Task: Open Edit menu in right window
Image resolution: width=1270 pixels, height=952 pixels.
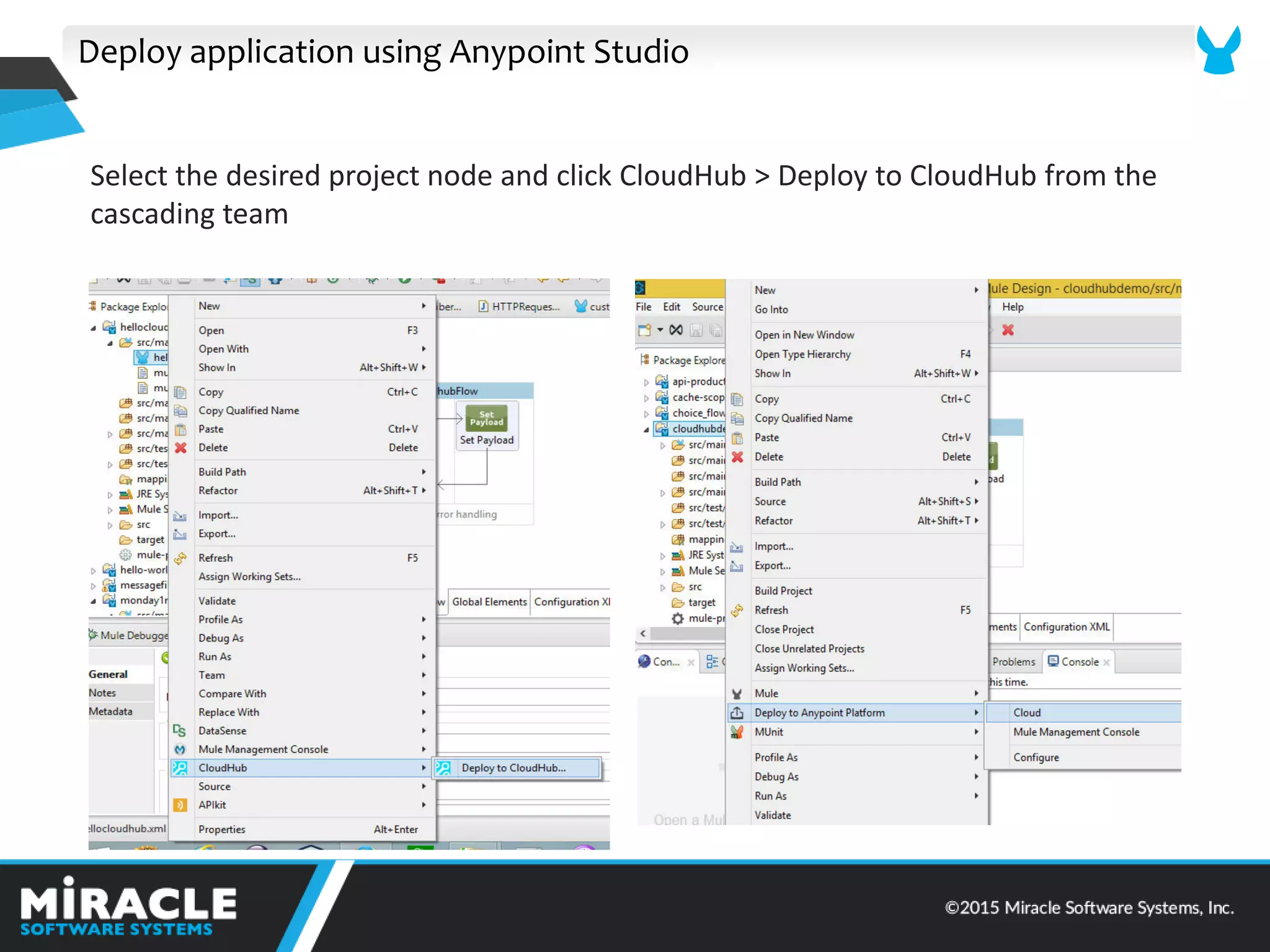Action: click(672, 307)
